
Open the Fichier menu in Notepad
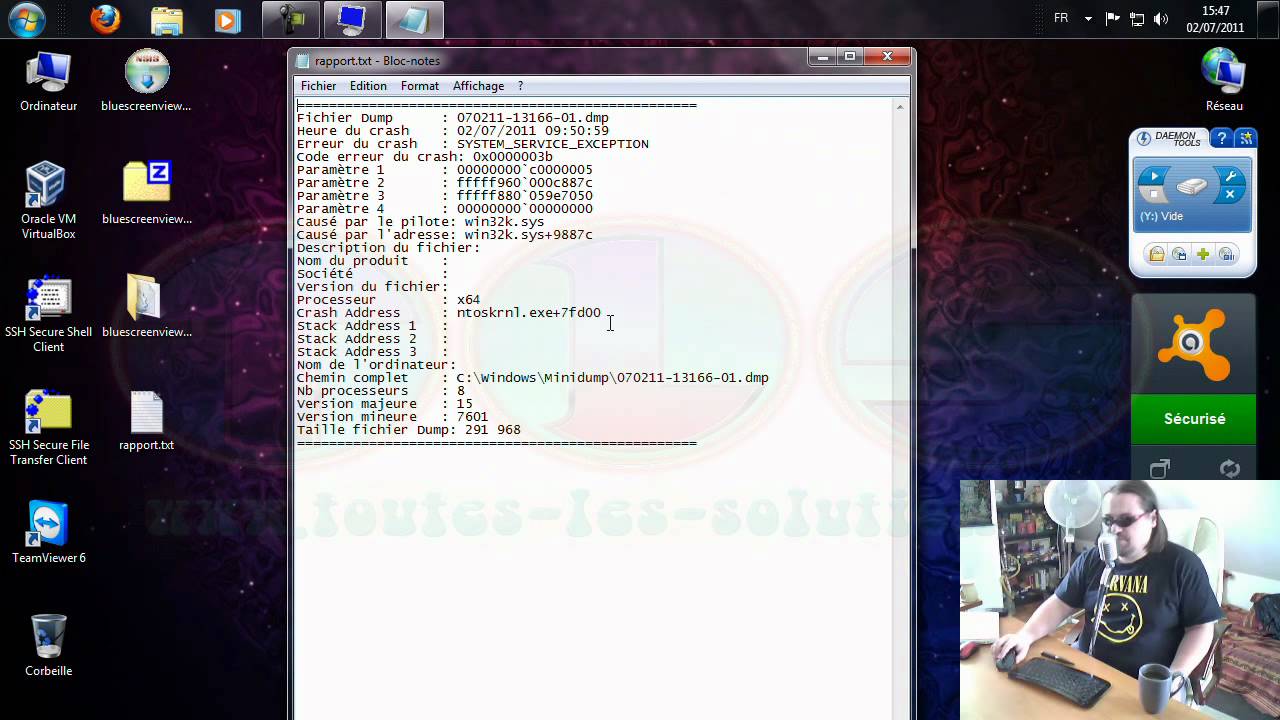[319, 86]
